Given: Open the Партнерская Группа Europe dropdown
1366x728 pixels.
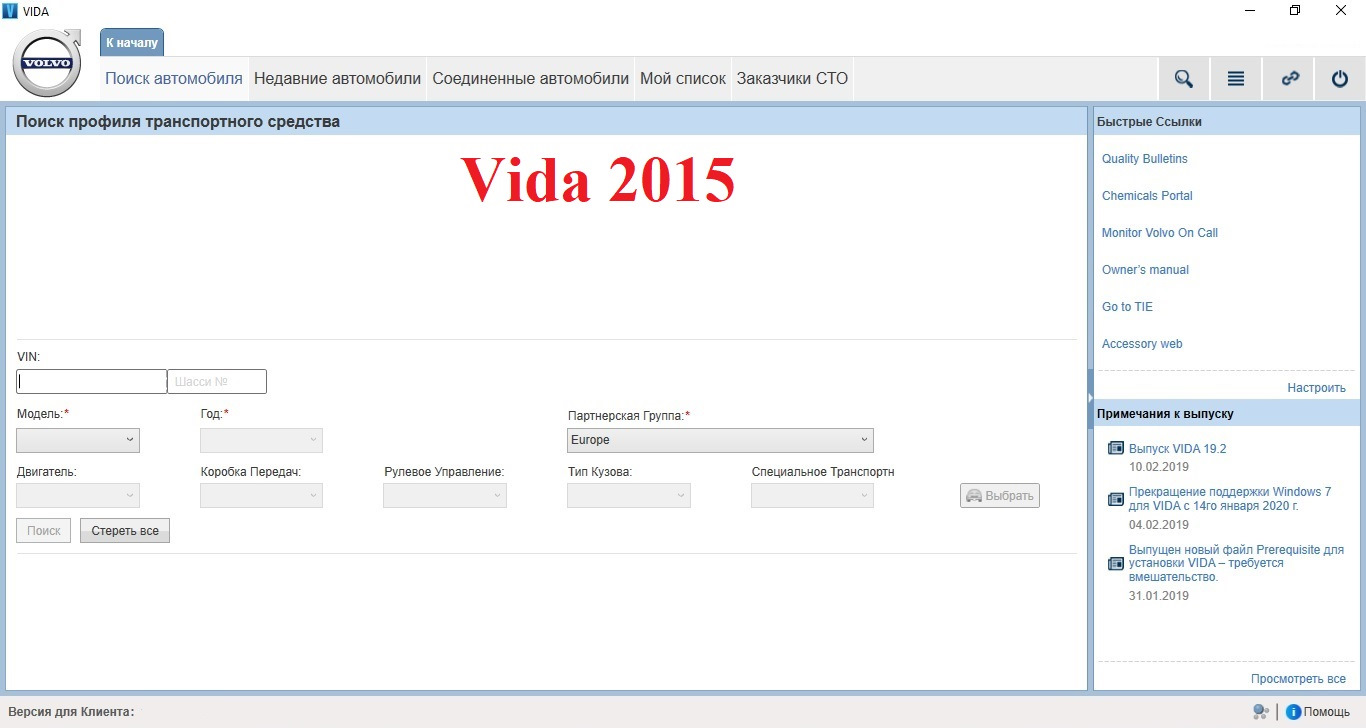Looking at the screenshot, I should [720, 440].
